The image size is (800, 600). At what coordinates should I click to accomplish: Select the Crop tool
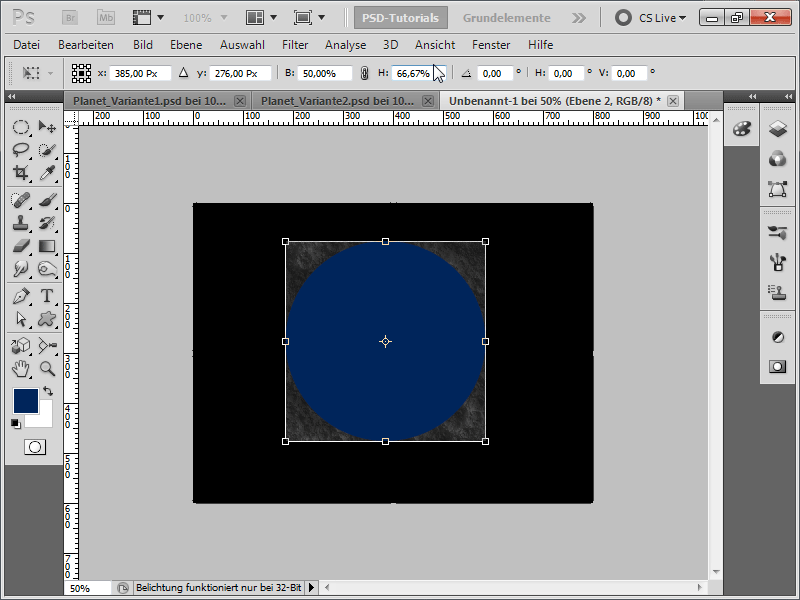[20, 172]
